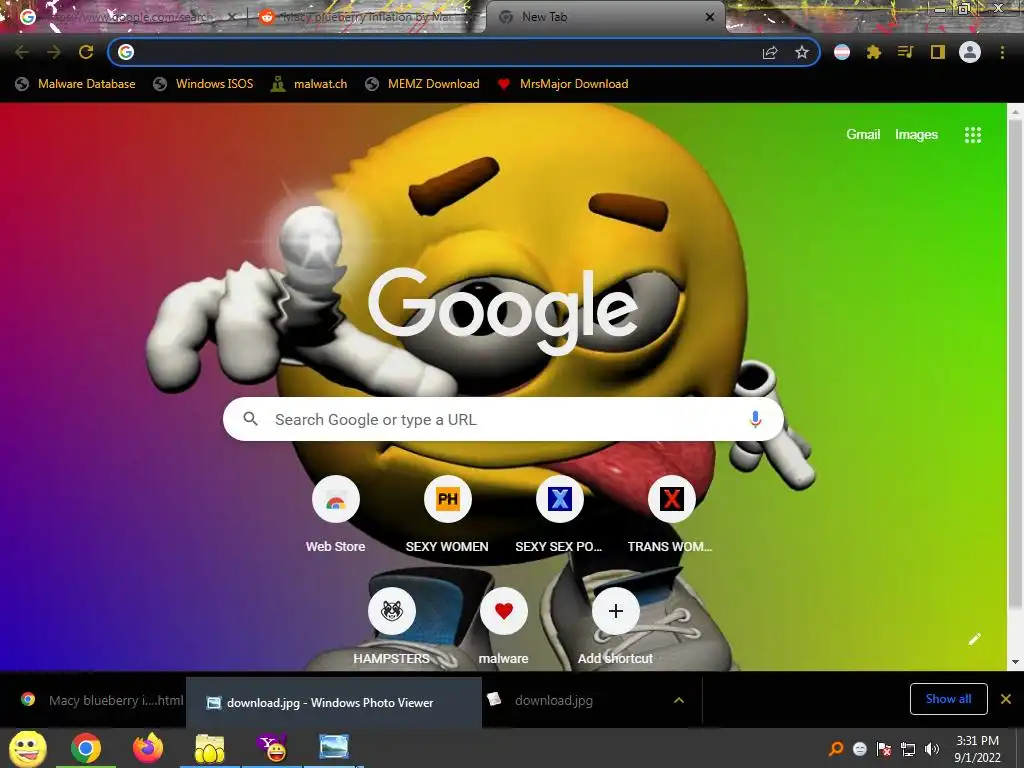The width and height of the screenshot is (1024, 768).
Task: Open Yahoo Messenger taskbar icon
Action: click(x=272, y=748)
